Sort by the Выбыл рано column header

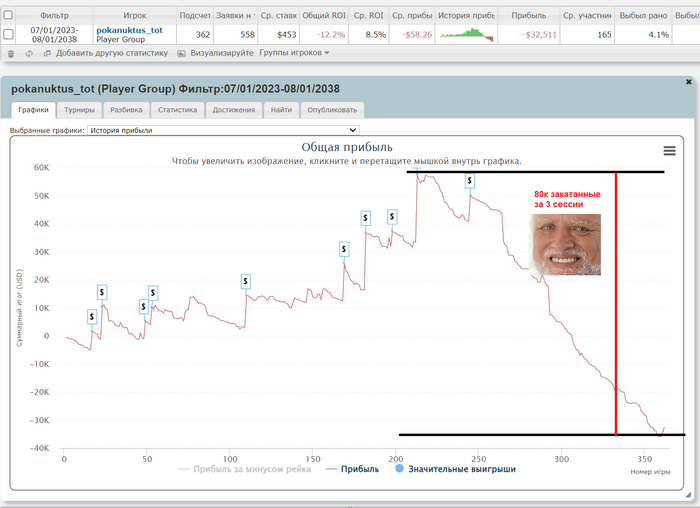643,16
